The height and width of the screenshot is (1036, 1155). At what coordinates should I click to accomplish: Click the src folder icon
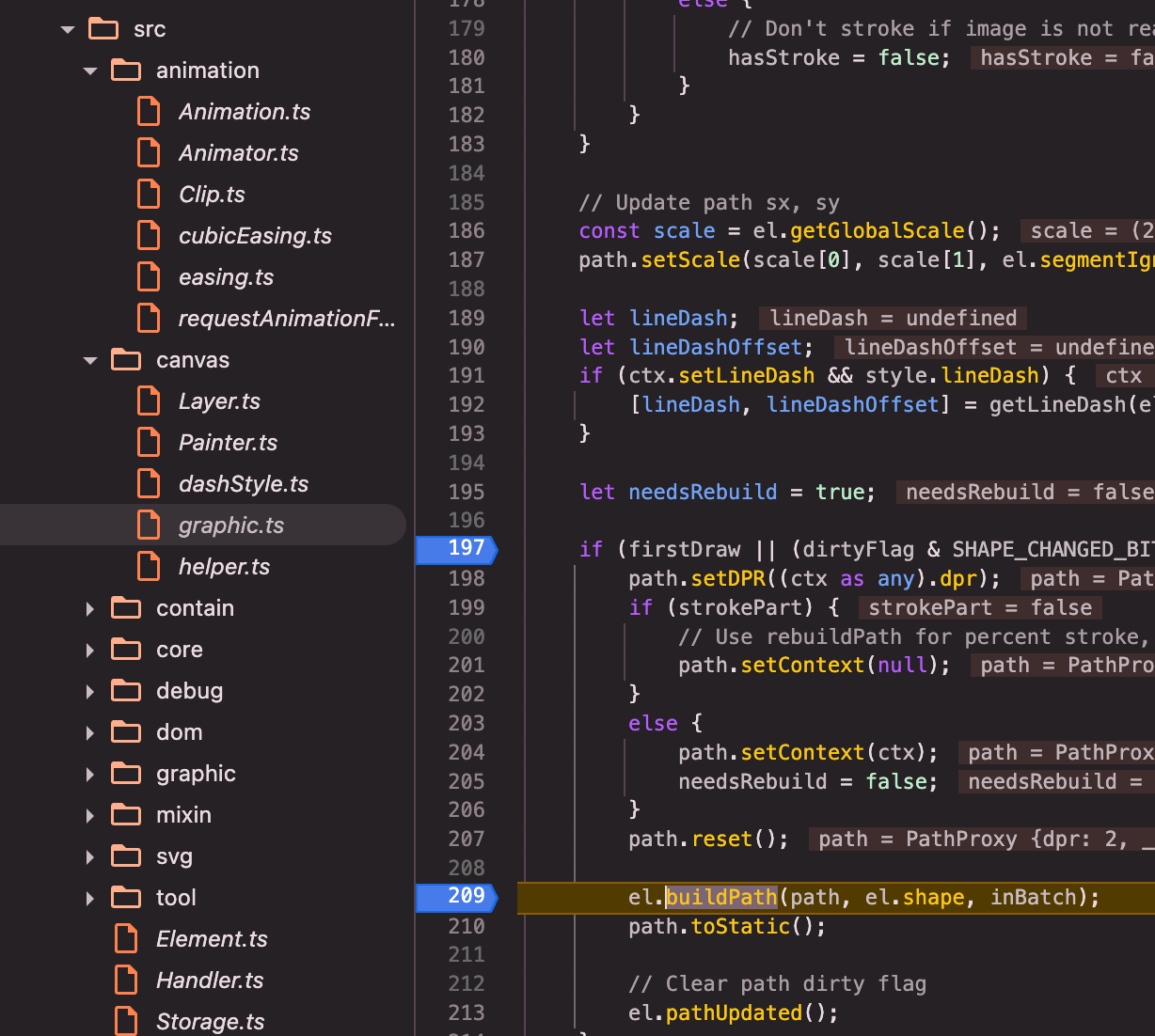pyautogui.click(x=103, y=29)
